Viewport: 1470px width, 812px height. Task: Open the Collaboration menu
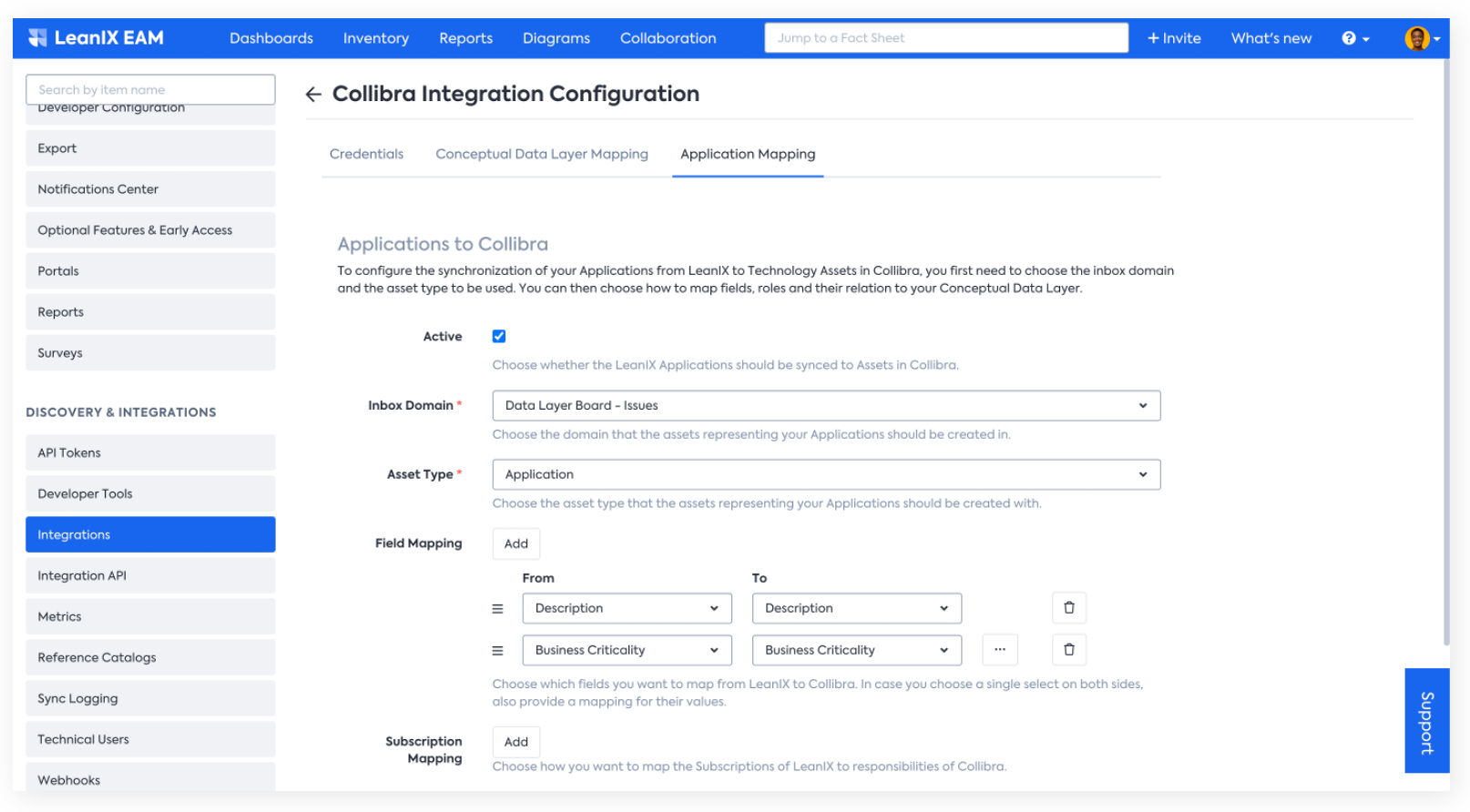[669, 38]
